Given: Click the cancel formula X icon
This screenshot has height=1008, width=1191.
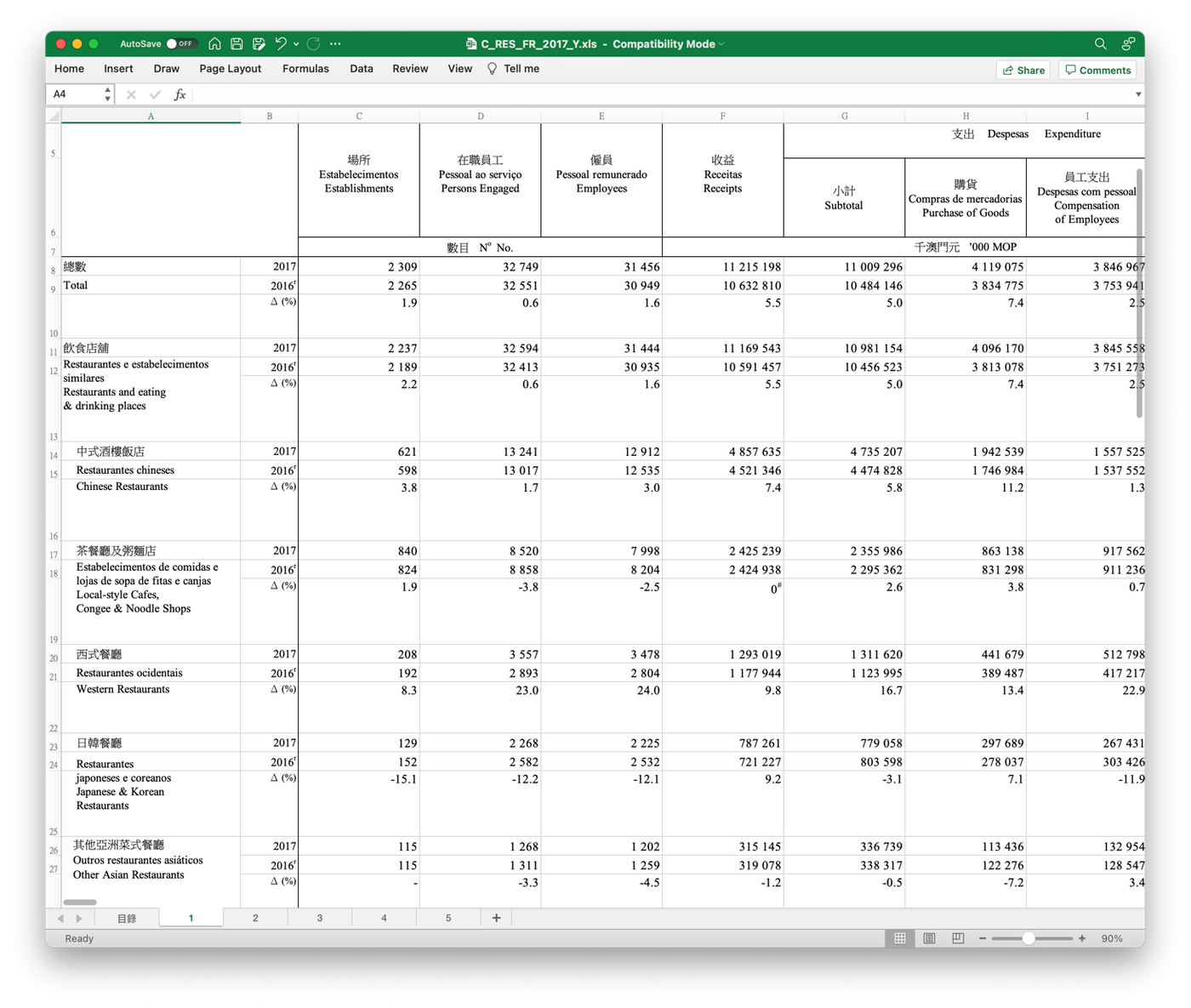Looking at the screenshot, I should coord(131,94).
